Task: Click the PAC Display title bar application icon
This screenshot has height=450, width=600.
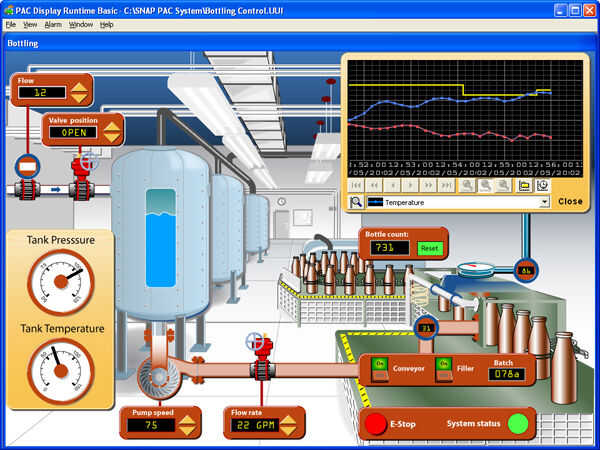Action: [8, 10]
